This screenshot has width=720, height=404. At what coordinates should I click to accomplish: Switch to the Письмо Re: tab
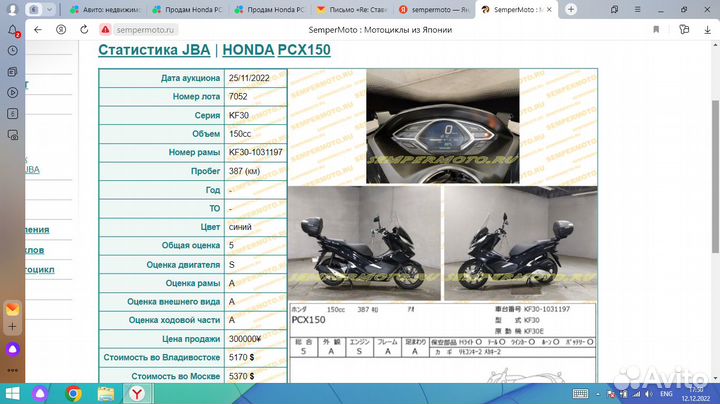point(353,9)
